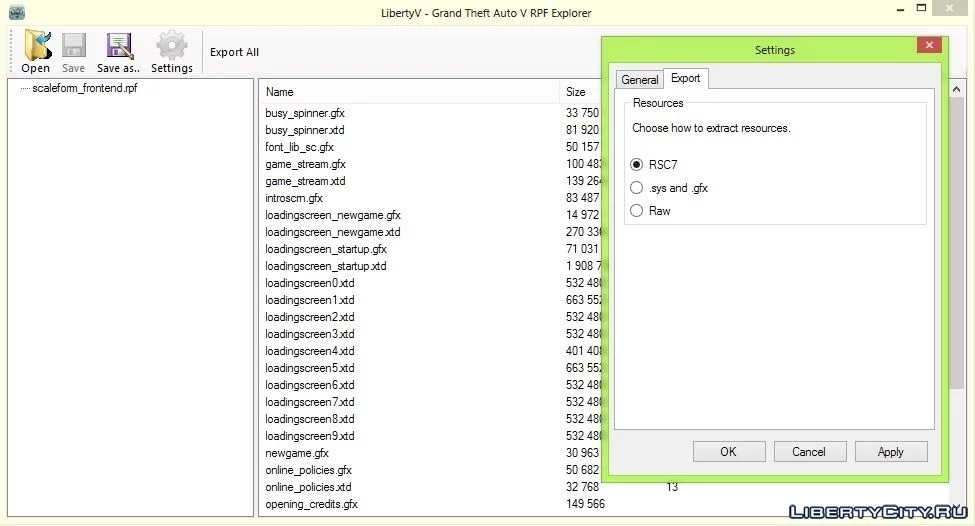Click Export All in the toolbar

234,52
